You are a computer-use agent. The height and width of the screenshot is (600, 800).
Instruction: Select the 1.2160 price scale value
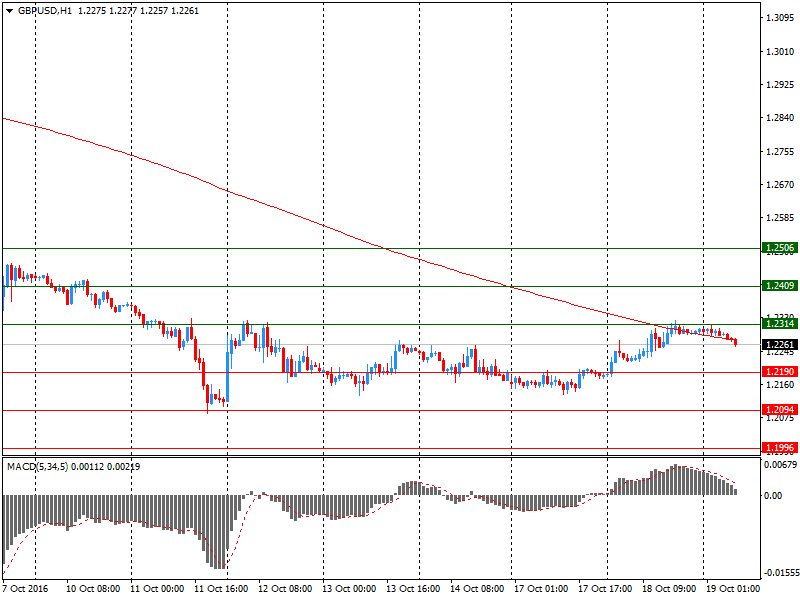point(780,385)
